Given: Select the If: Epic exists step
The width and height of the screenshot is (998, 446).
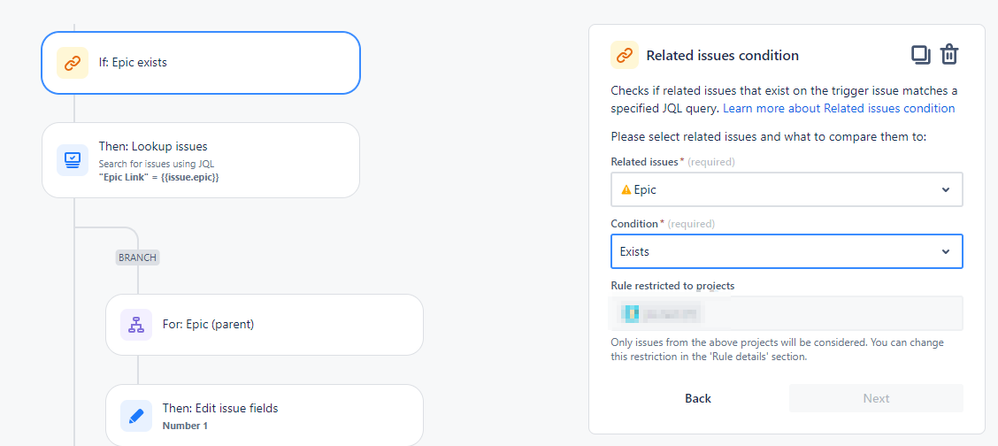Looking at the screenshot, I should (200, 63).
